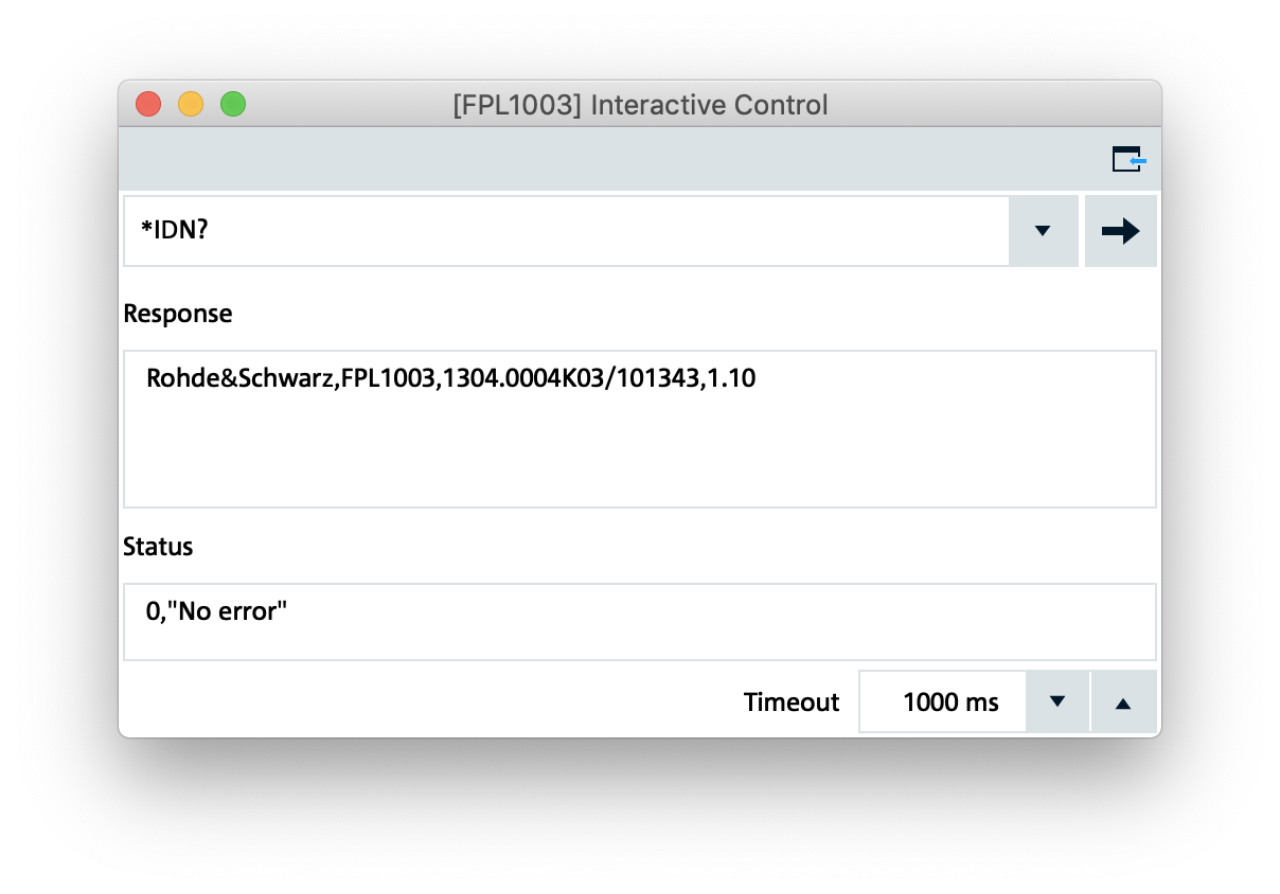
Task: Click the Rohde&Schwarz identification response text
Action: pos(451,379)
